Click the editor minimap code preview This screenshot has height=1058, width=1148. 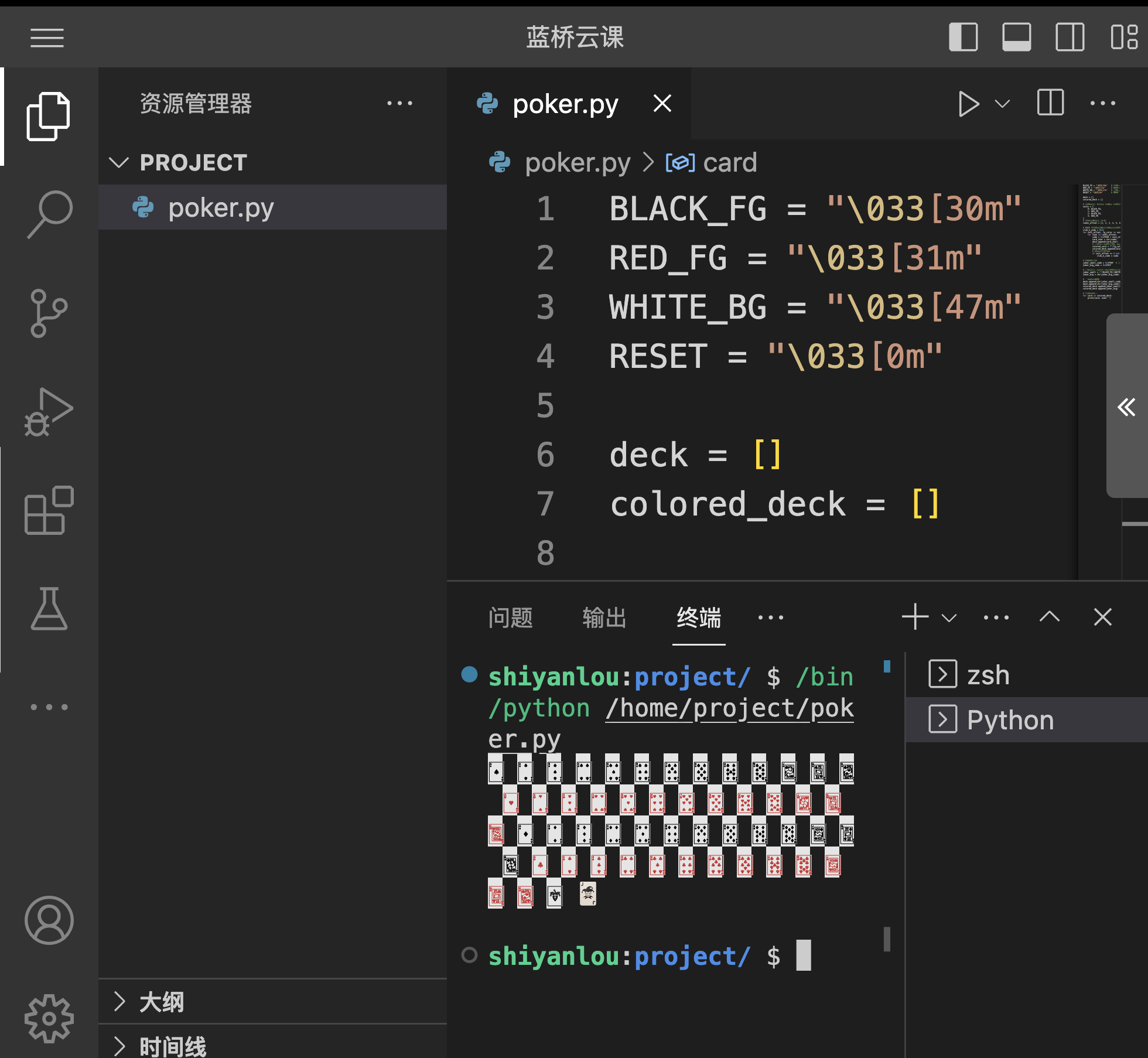[1100, 241]
